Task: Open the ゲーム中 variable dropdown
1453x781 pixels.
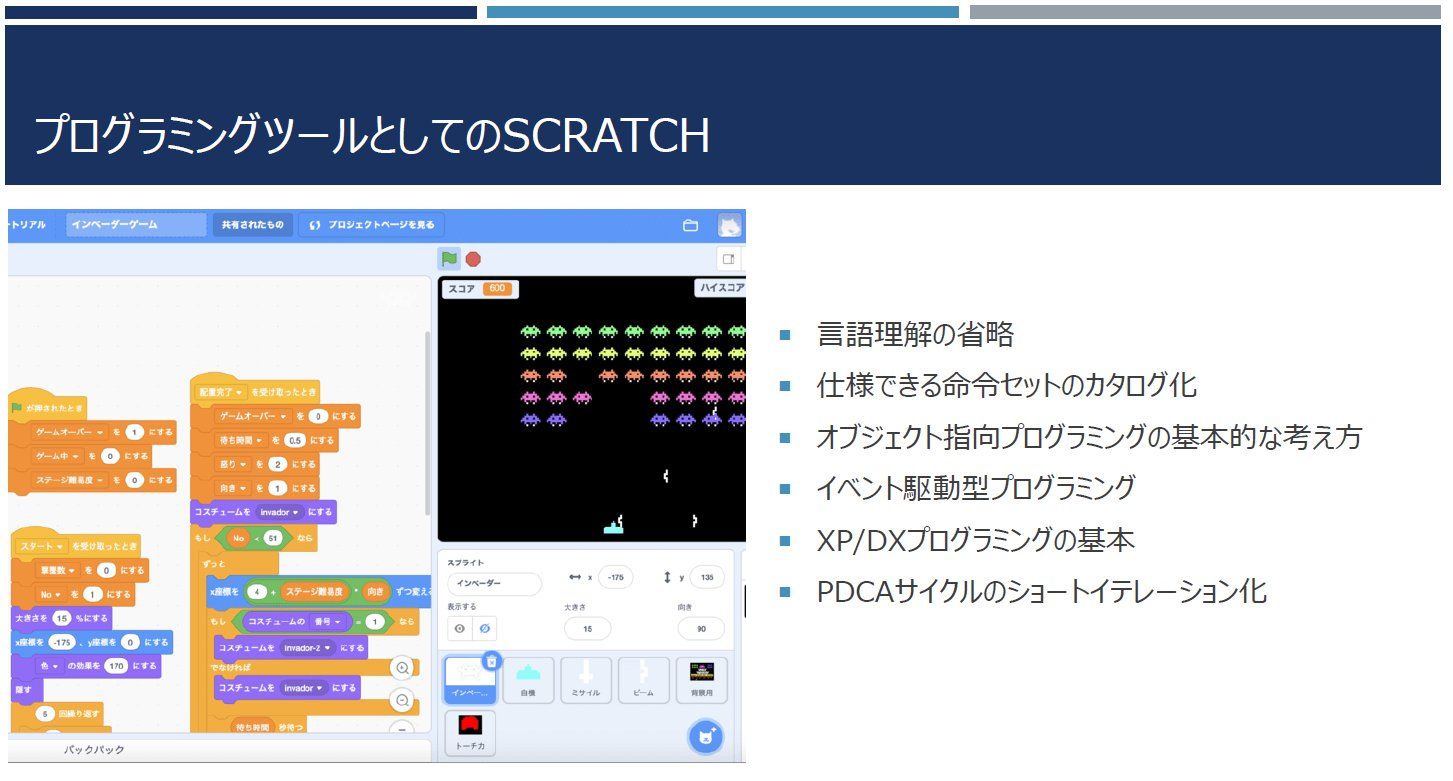Action: (x=56, y=455)
